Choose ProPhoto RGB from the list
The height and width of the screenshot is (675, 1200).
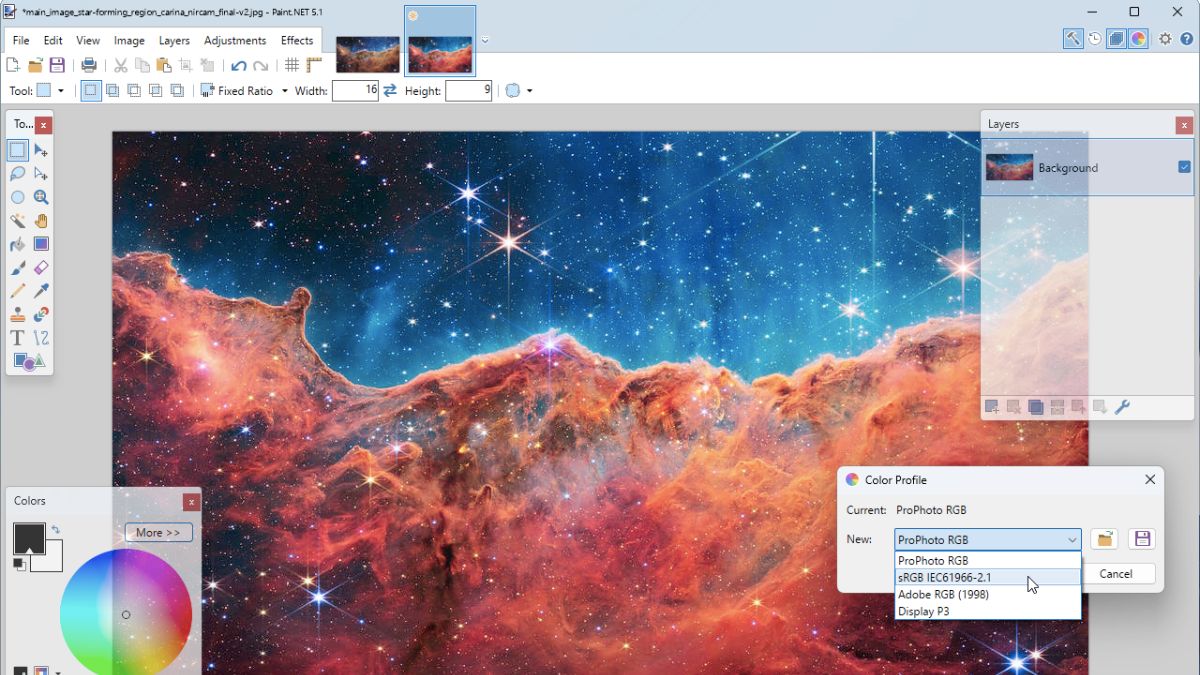(x=988, y=560)
